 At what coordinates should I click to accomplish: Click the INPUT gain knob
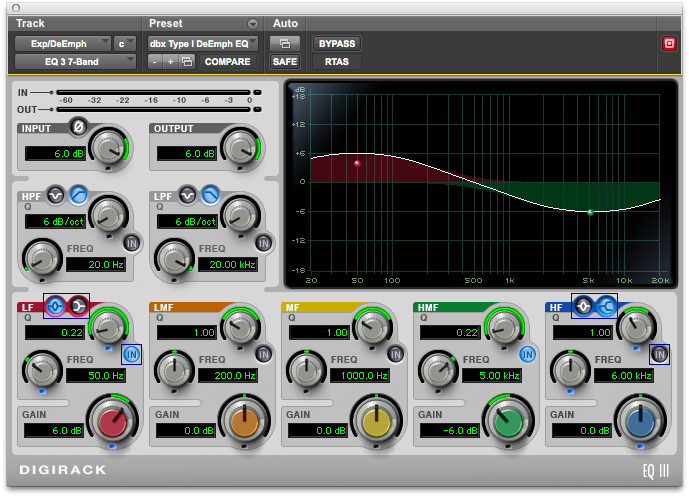pos(108,148)
